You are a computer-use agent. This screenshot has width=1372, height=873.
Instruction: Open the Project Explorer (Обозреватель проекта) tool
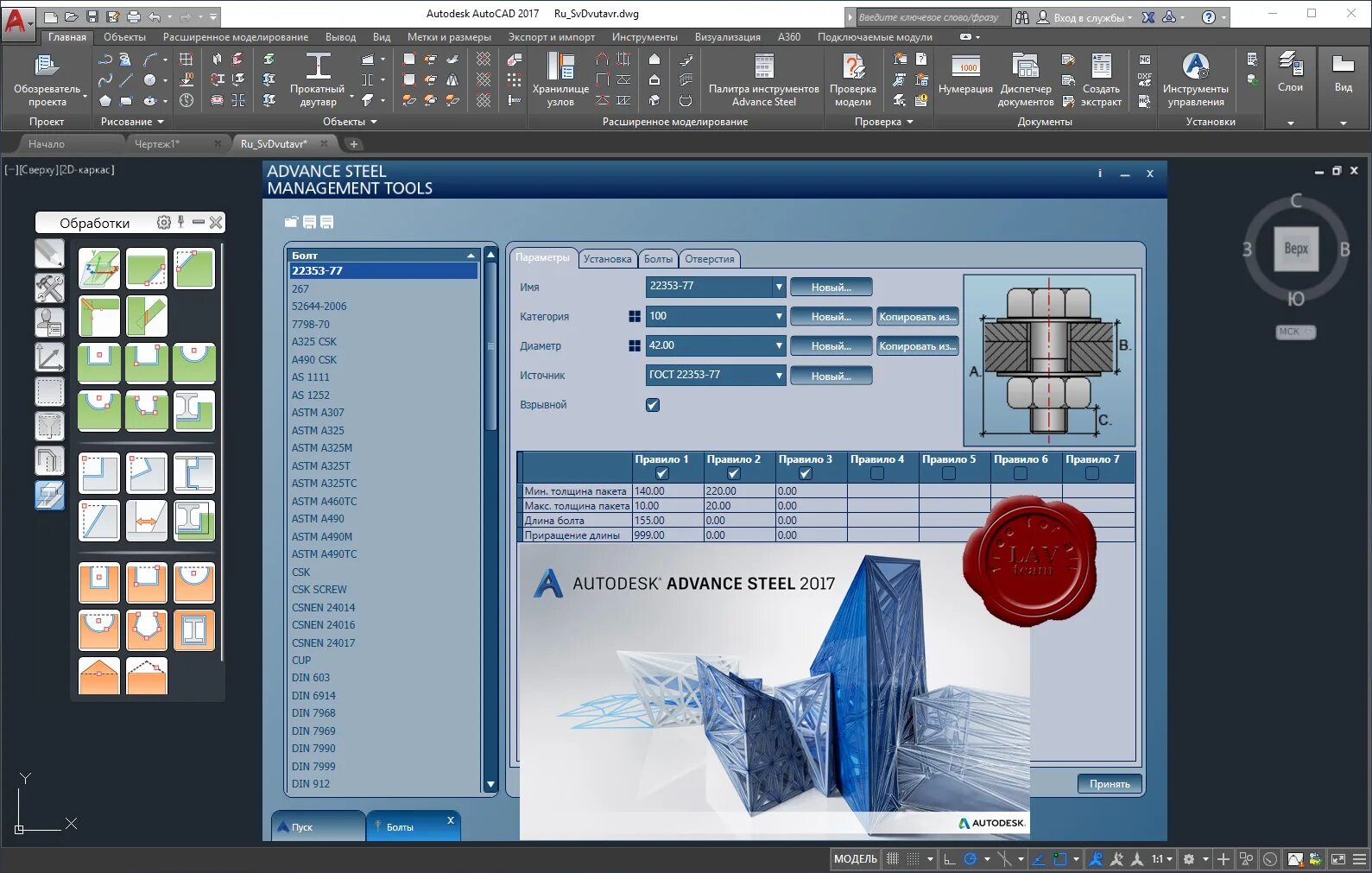pyautogui.click(x=47, y=79)
